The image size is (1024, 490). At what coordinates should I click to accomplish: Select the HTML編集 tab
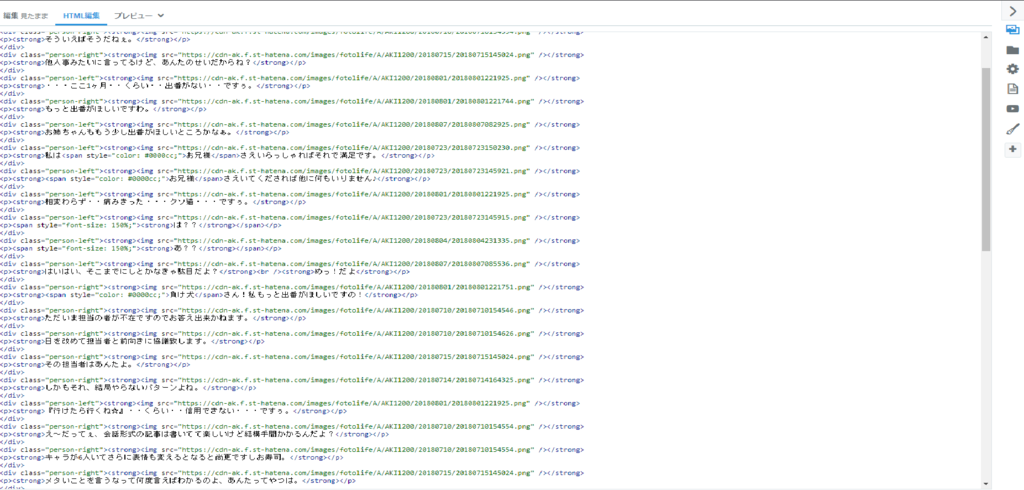81,14
